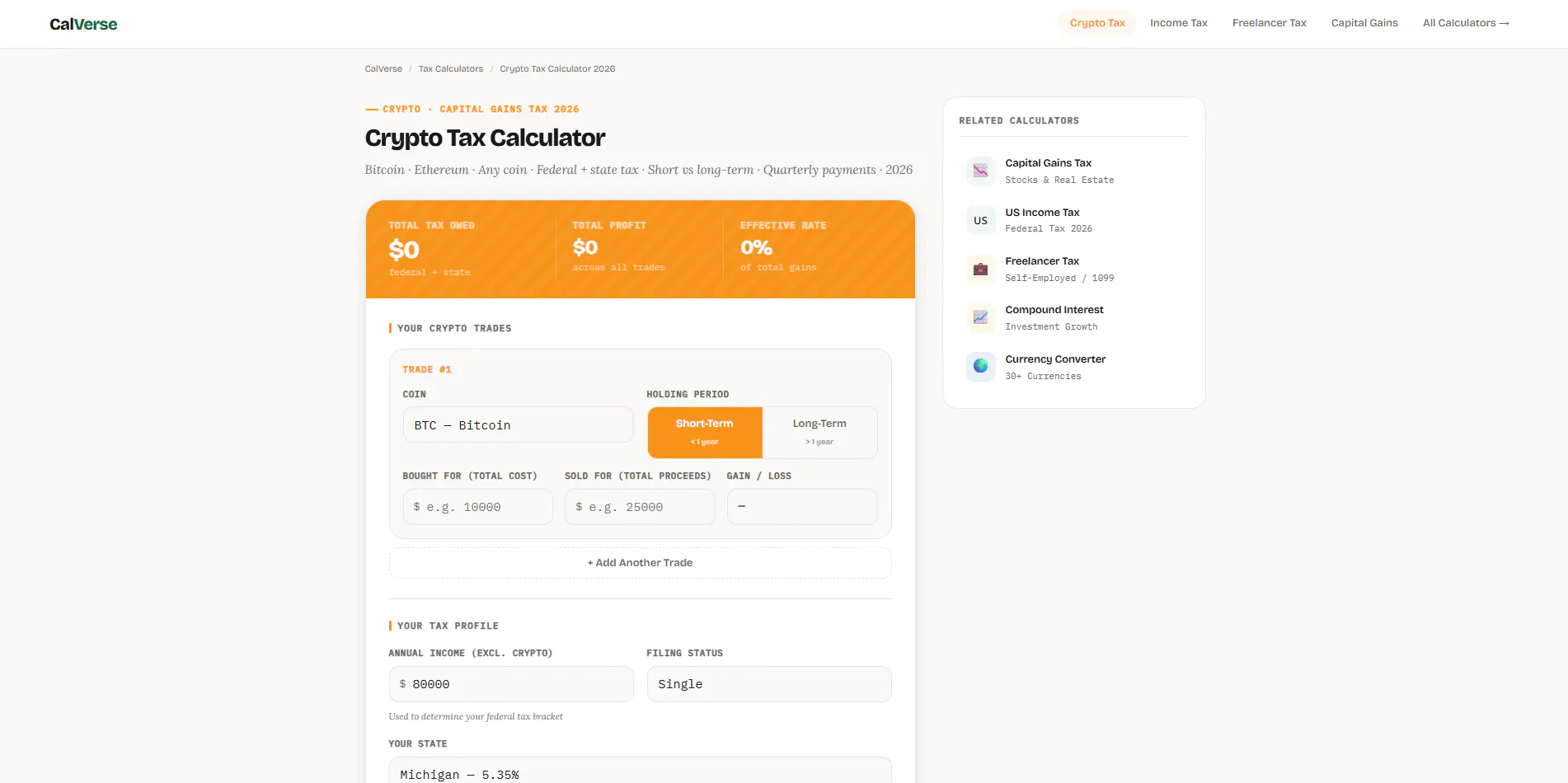The height and width of the screenshot is (783, 1568).
Task: Open the BTC — Bitcoin coin dropdown
Action: 518,425
